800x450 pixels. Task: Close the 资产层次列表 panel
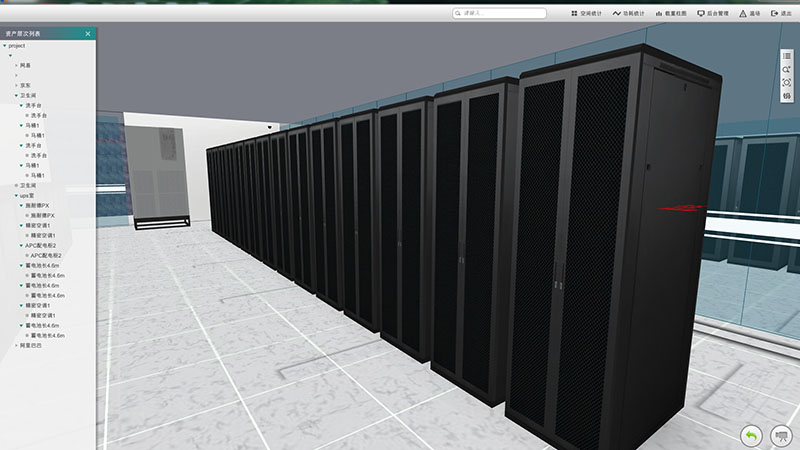pyautogui.click(x=88, y=34)
